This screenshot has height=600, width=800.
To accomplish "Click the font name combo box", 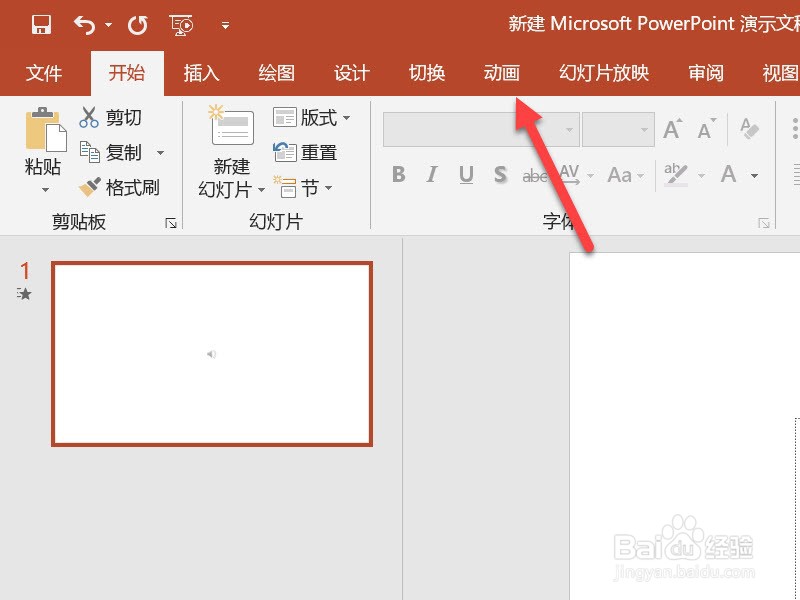I will pos(481,130).
